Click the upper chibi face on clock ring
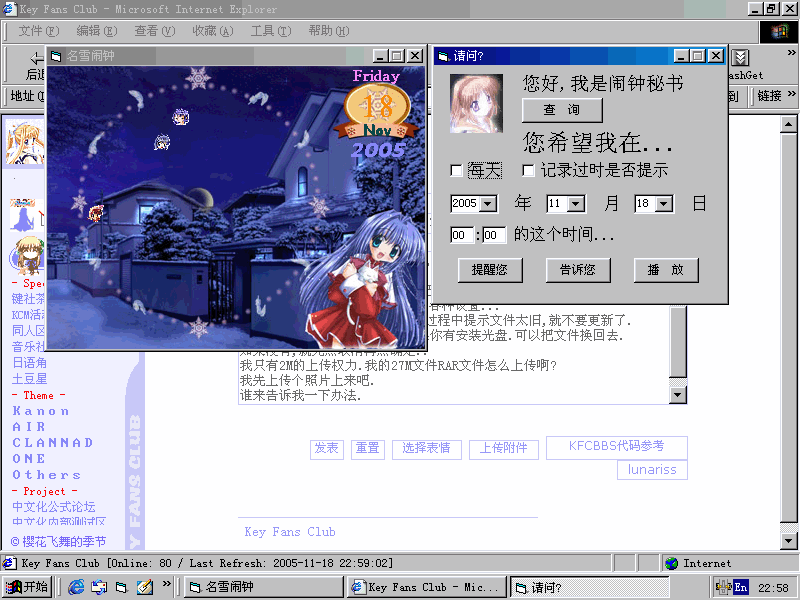 click(x=180, y=118)
